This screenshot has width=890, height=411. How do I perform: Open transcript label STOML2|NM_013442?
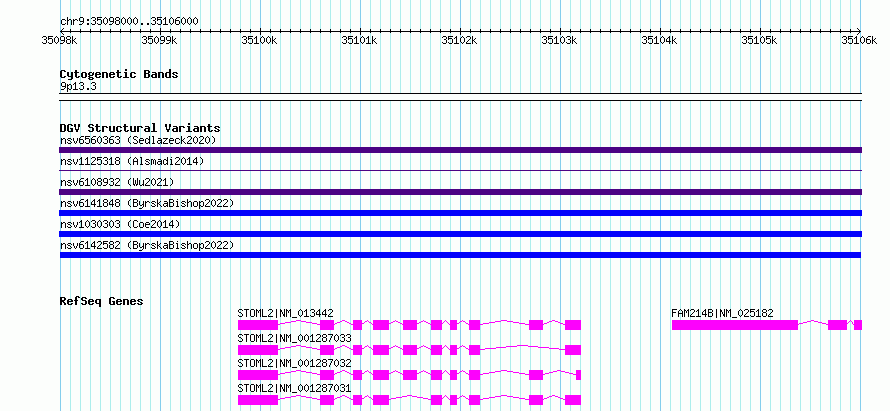(x=286, y=313)
